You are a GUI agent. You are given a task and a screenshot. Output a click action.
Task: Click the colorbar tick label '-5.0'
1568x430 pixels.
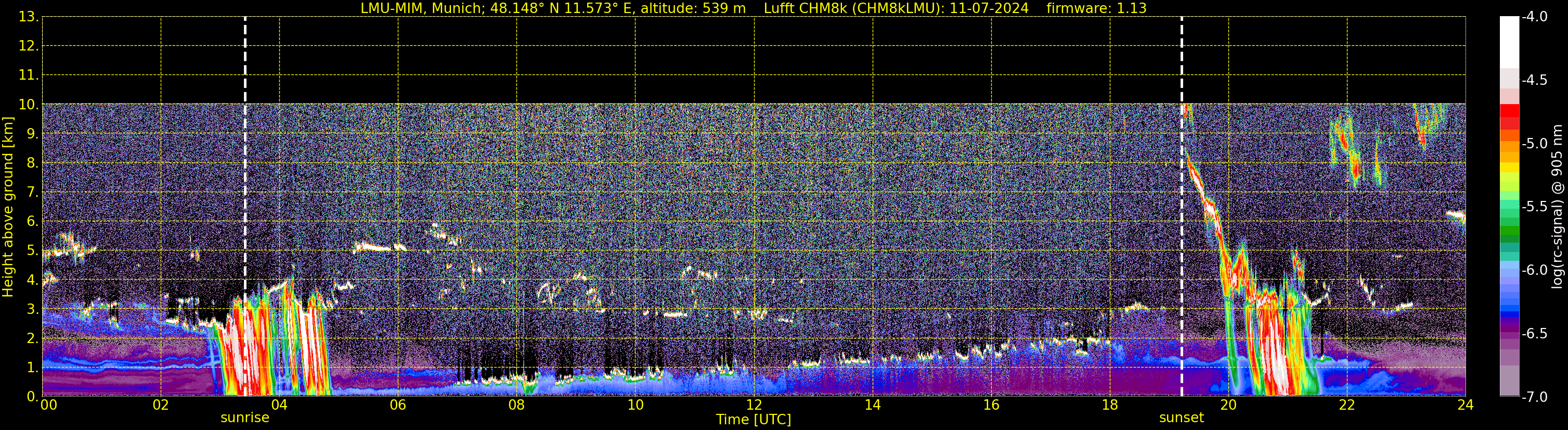pos(1535,144)
